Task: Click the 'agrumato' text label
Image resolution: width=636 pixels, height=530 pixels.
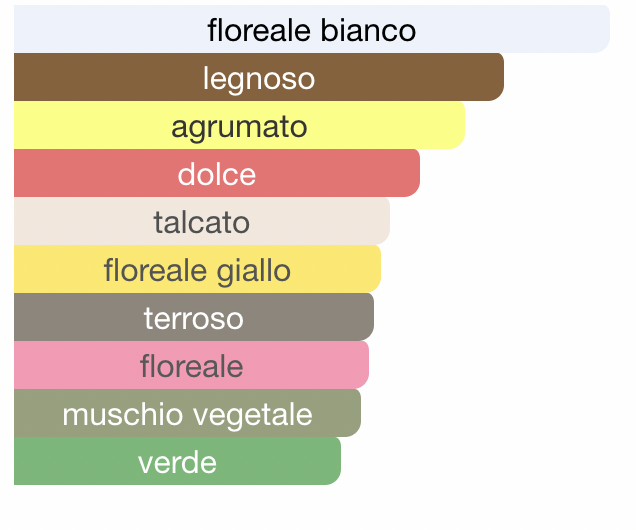Action: (x=239, y=128)
